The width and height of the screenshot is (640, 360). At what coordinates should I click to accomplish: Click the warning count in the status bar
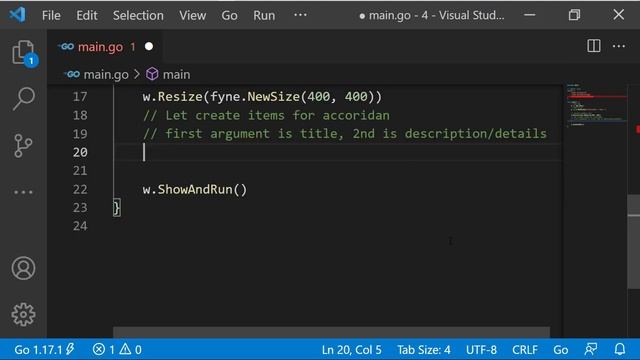(131, 349)
